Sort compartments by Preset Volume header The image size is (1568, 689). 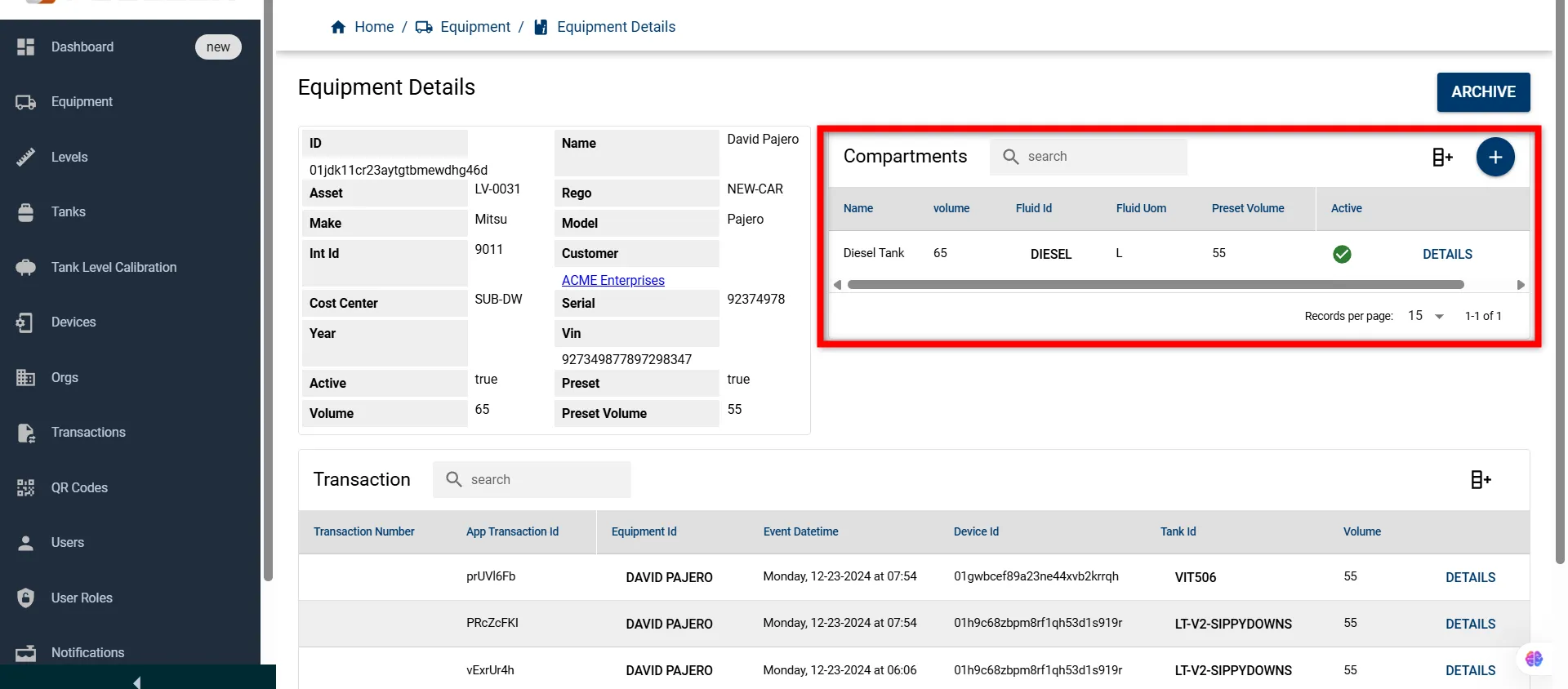[1248, 208]
